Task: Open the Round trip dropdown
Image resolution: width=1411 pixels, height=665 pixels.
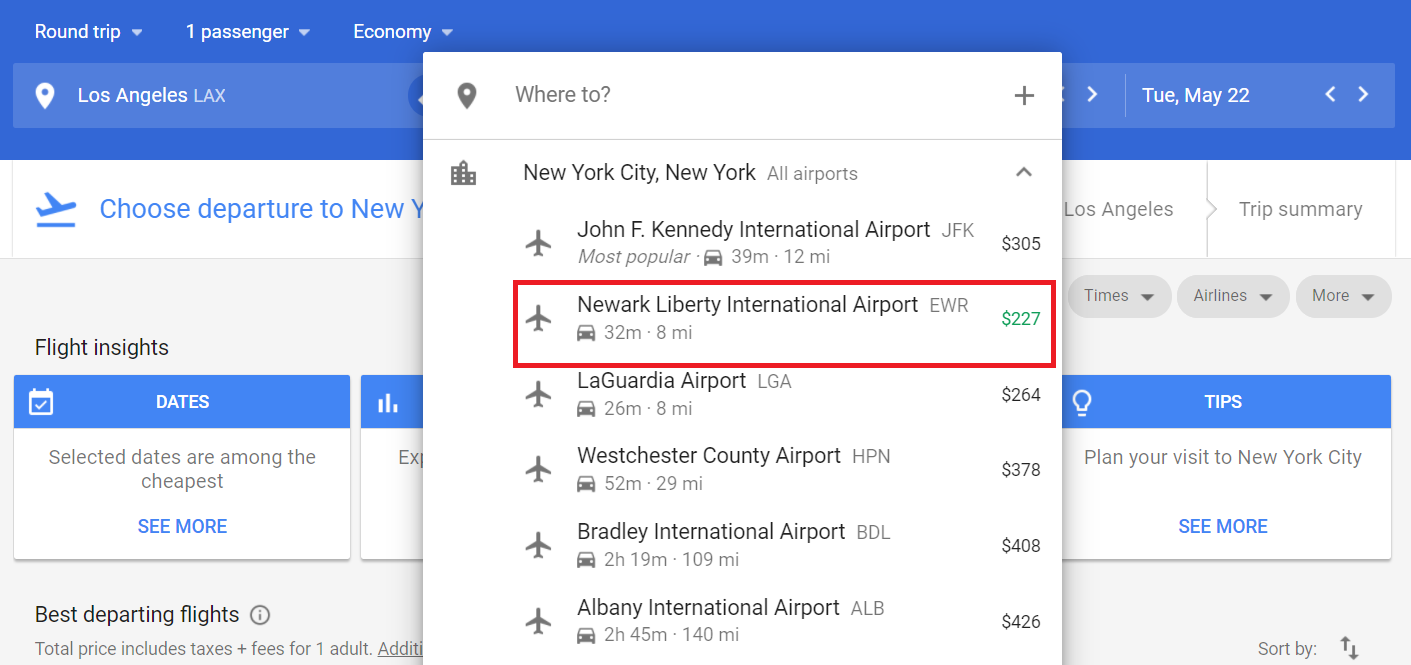Action: pos(88,32)
